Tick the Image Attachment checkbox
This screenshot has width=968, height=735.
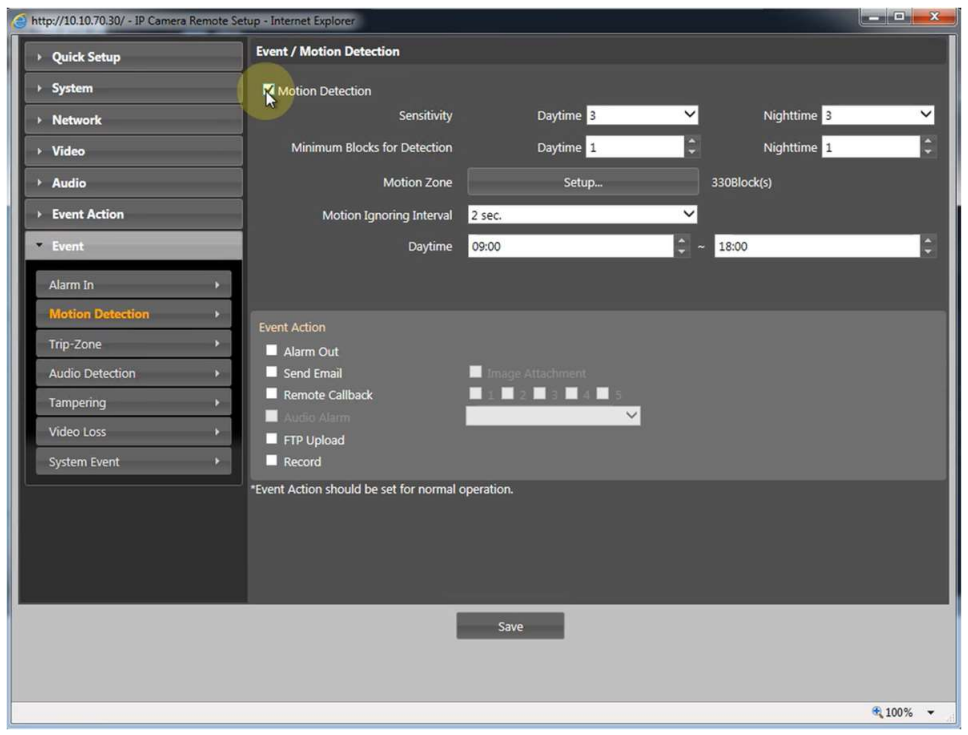coord(475,372)
